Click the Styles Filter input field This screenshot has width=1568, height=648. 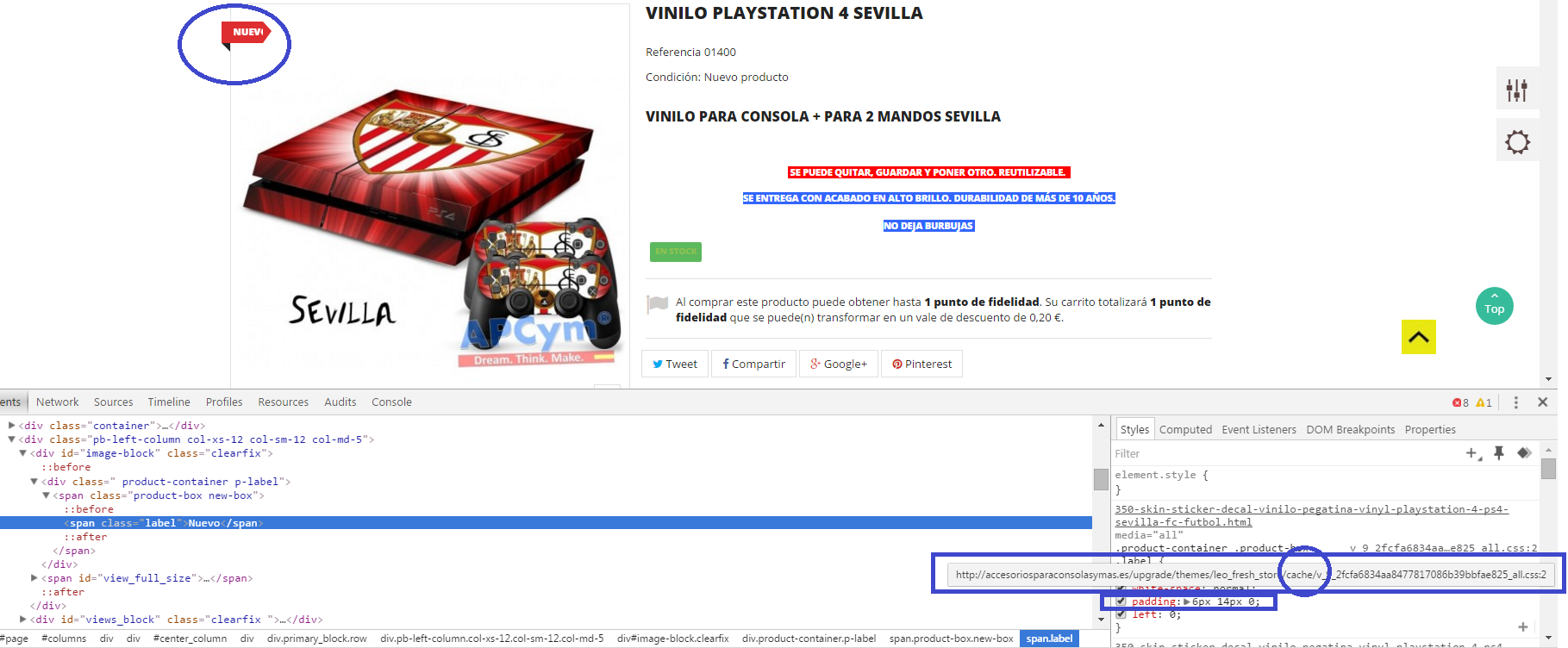(x=1284, y=454)
